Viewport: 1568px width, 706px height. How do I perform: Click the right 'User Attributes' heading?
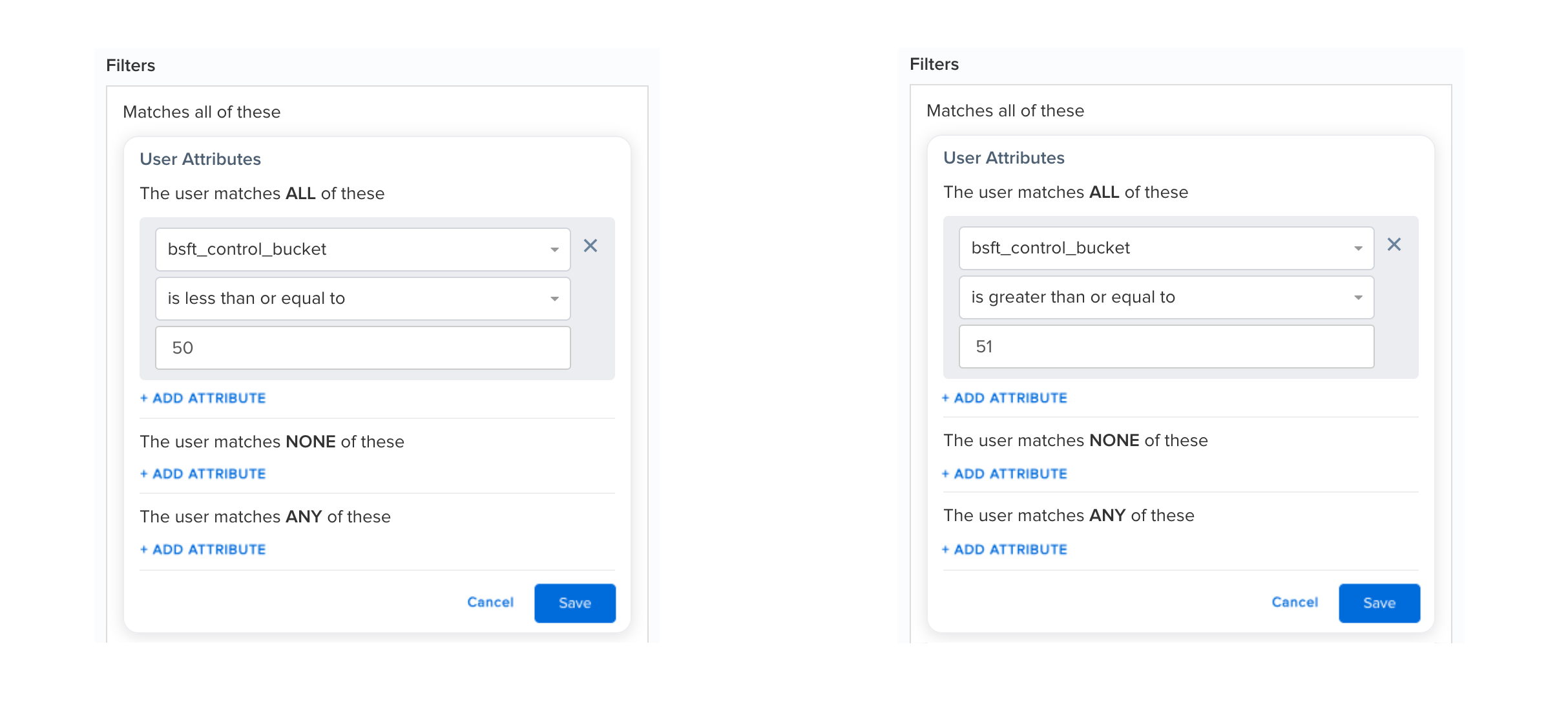[1004, 158]
